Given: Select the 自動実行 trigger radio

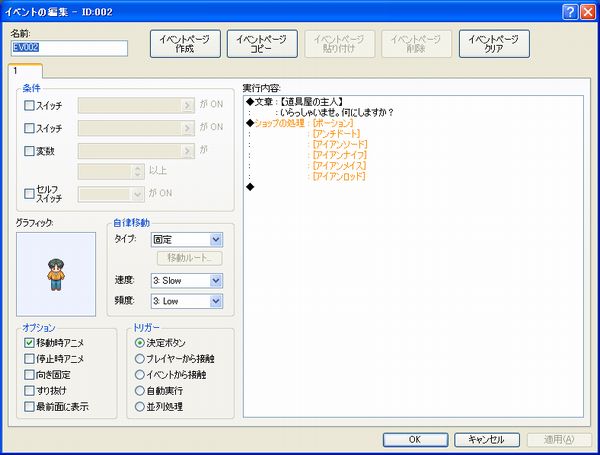Looking at the screenshot, I should click(140, 391).
